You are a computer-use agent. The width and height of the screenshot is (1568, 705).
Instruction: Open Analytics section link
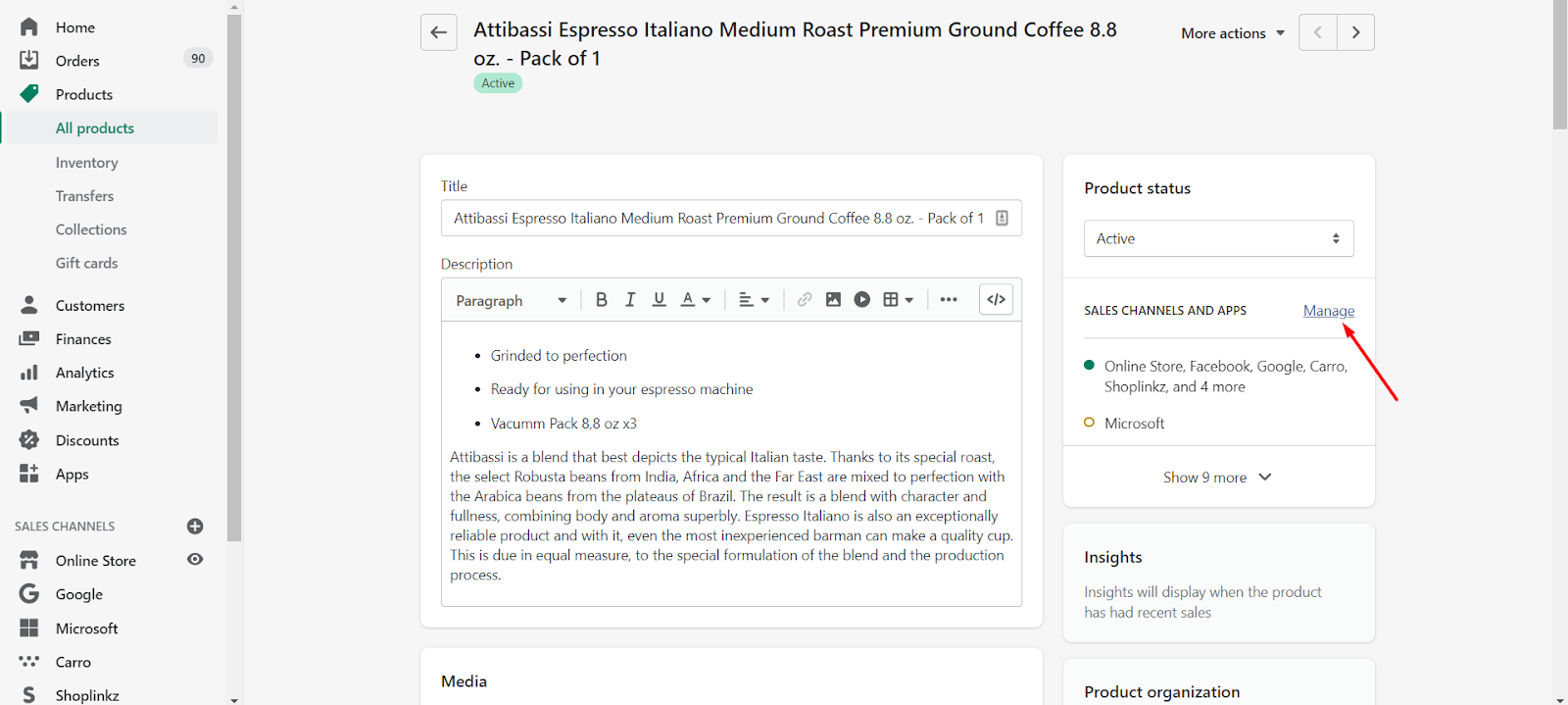pos(85,373)
